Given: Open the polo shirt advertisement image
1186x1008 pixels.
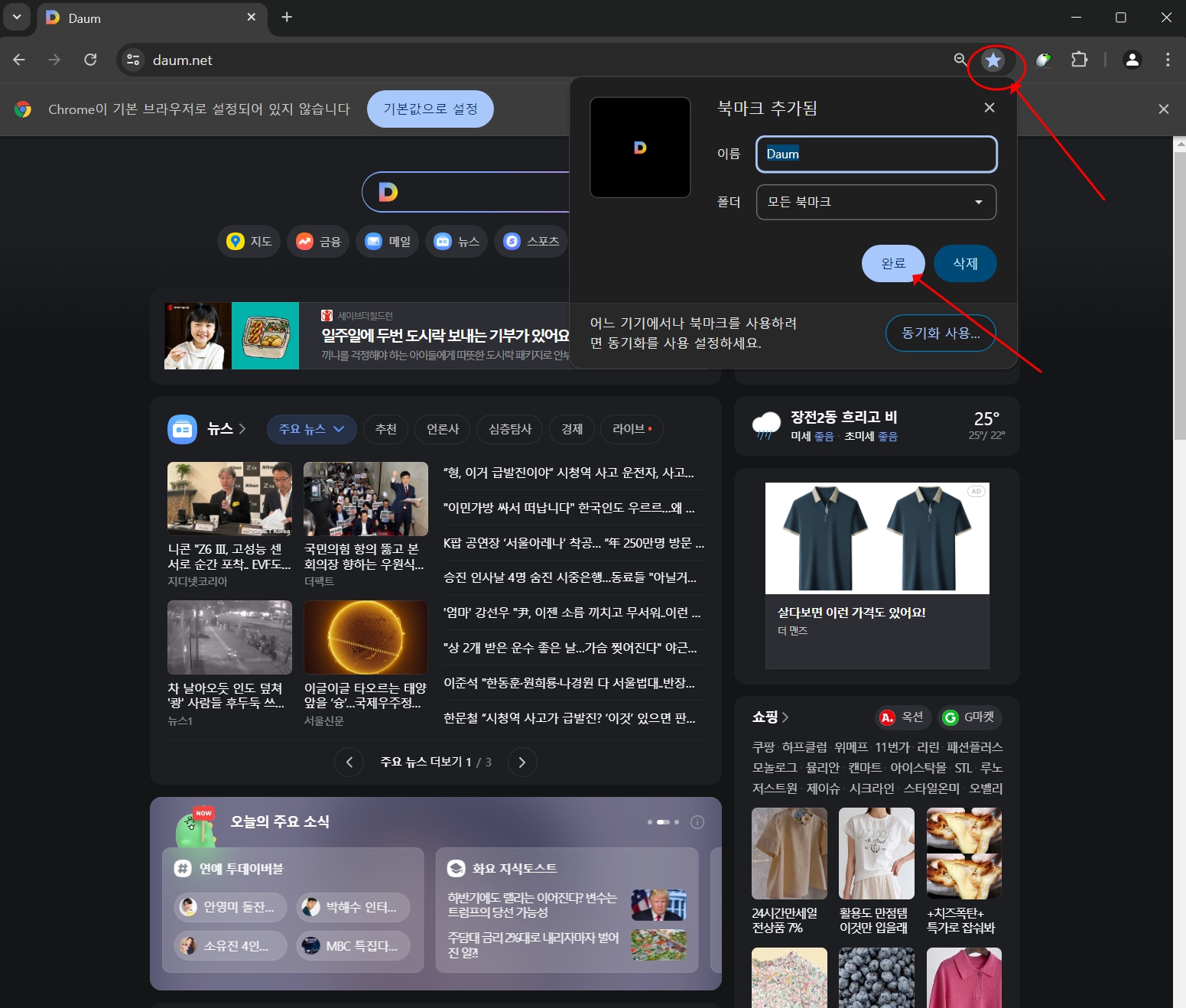Looking at the screenshot, I should 877,538.
